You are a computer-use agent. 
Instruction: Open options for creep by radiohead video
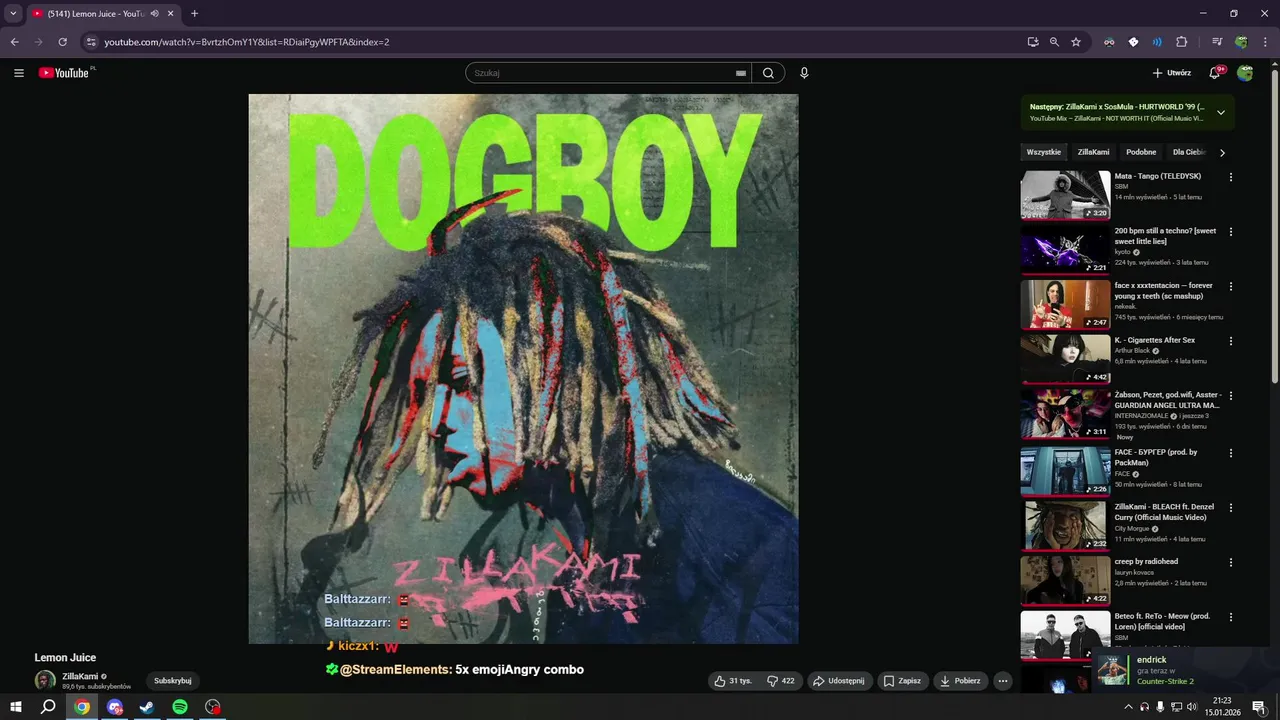[x=1231, y=562]
